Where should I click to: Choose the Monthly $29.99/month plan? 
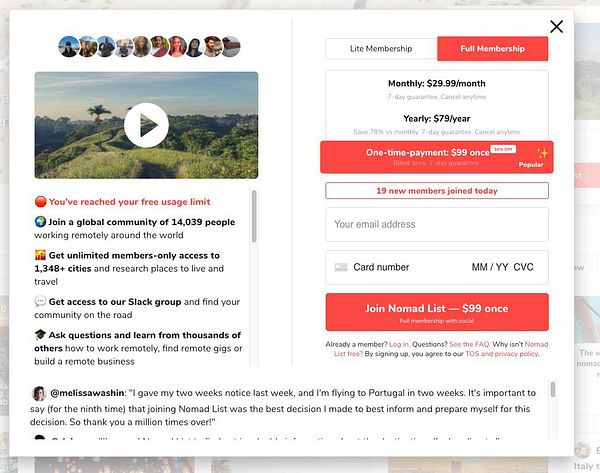[x=437, y=89]
